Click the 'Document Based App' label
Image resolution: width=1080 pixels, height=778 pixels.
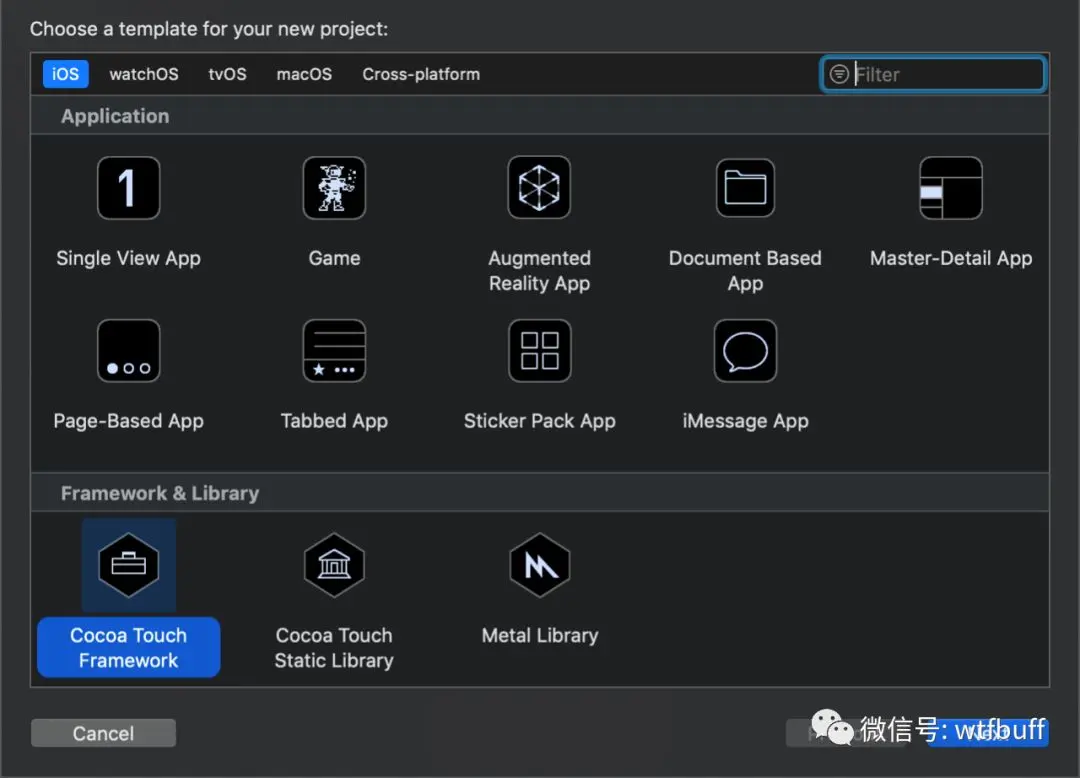pos(745,271)
